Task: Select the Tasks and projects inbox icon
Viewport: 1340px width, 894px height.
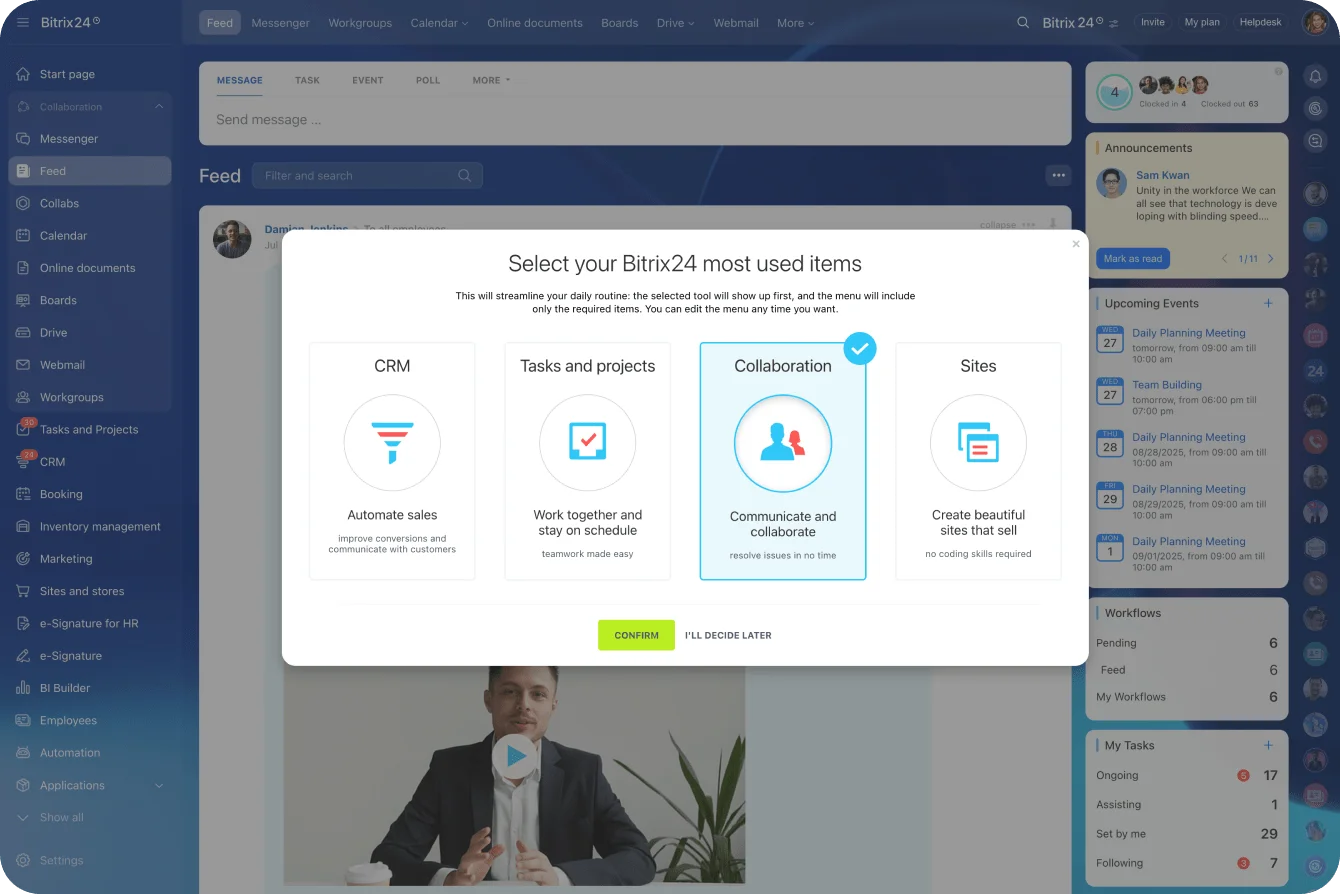Action: [587, 442]
